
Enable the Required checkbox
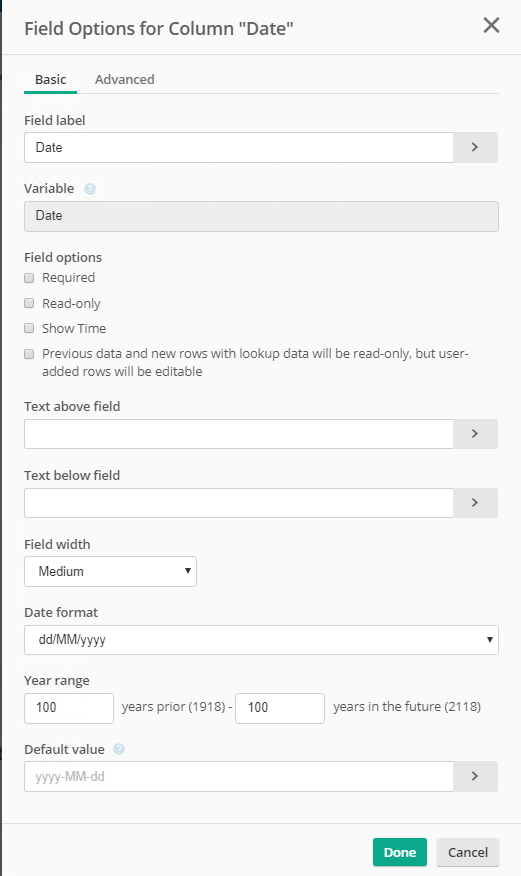click(x=29, y=278)
